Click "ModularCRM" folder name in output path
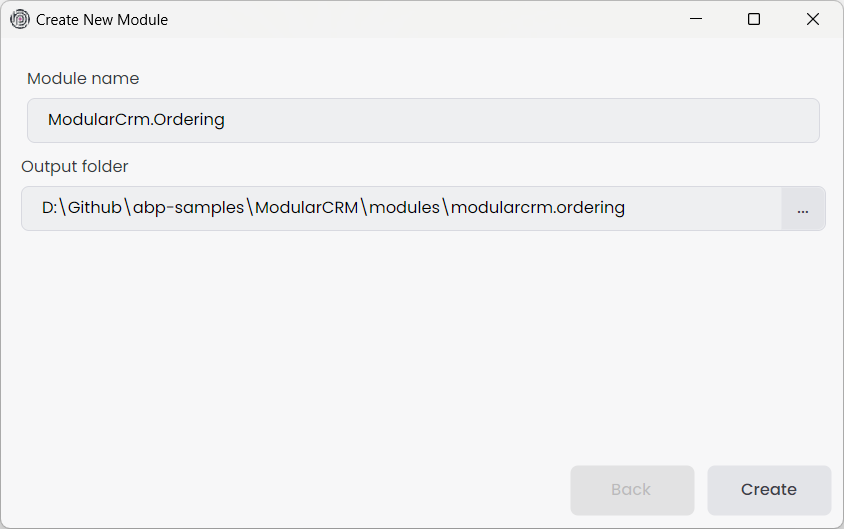Image resolution: width=844 pixels, height=529 pixels. (x=306, y=208)
